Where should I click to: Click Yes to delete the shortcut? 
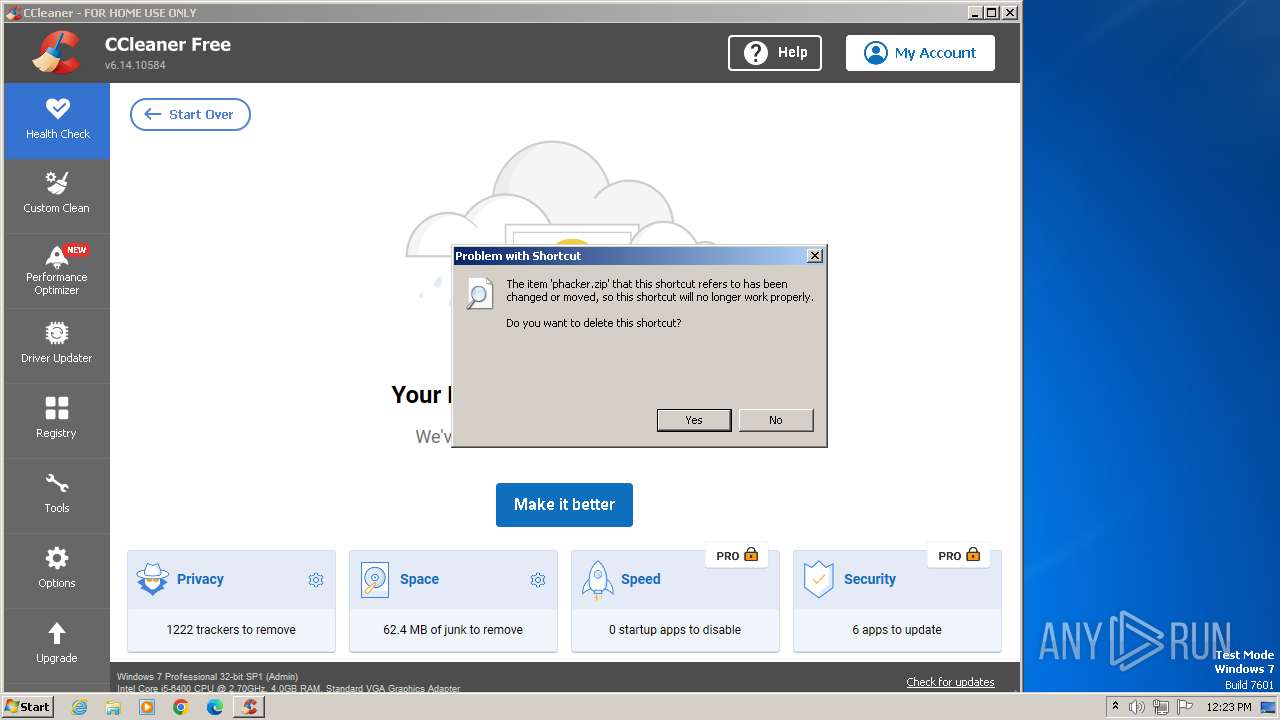tap(694, 420)
